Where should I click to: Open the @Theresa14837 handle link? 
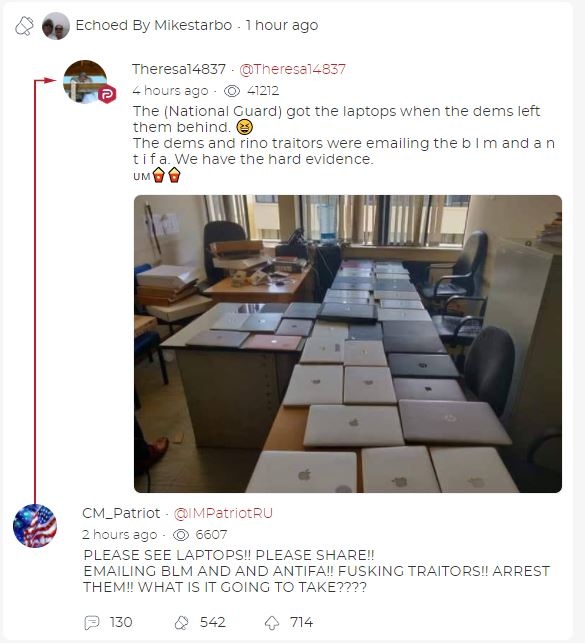[292, 69]
